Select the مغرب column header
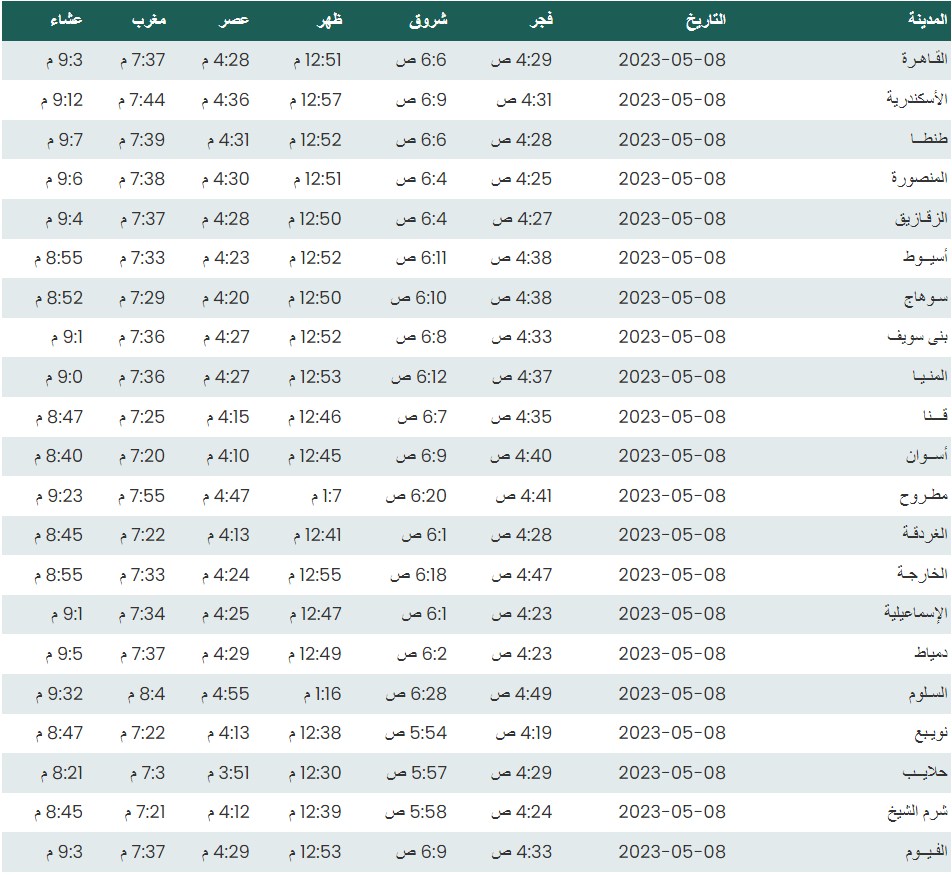Screen dimensions: 952x875 tap(151, 20)
